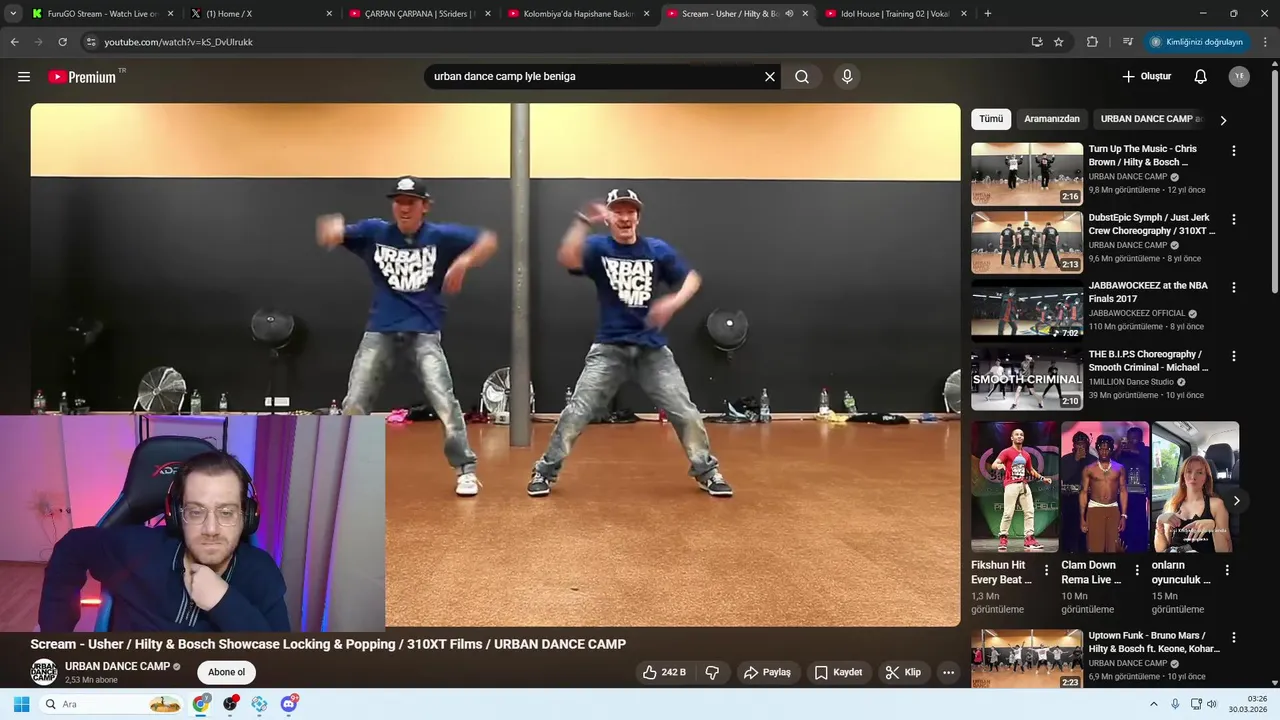Open DubstEpic Symph video thumbnail
The width and height of the screenshot is (1280, 720).
1027,242
